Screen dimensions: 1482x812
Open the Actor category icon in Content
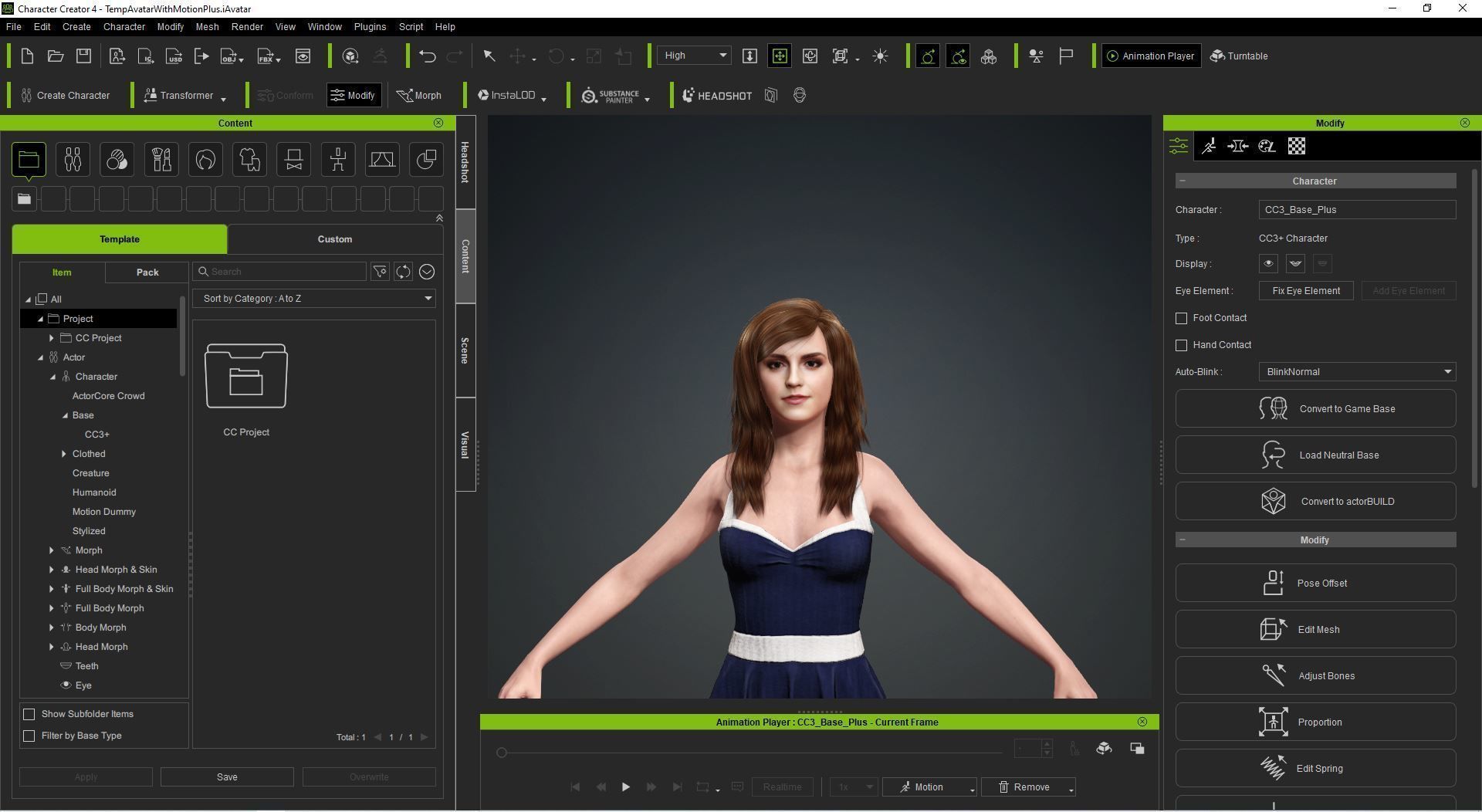(73, 160)
